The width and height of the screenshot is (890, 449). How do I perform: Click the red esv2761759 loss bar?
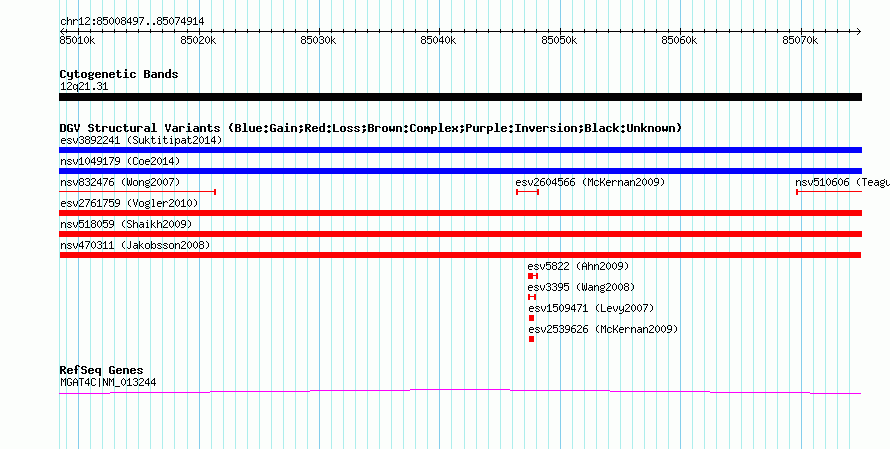[460, 213]
